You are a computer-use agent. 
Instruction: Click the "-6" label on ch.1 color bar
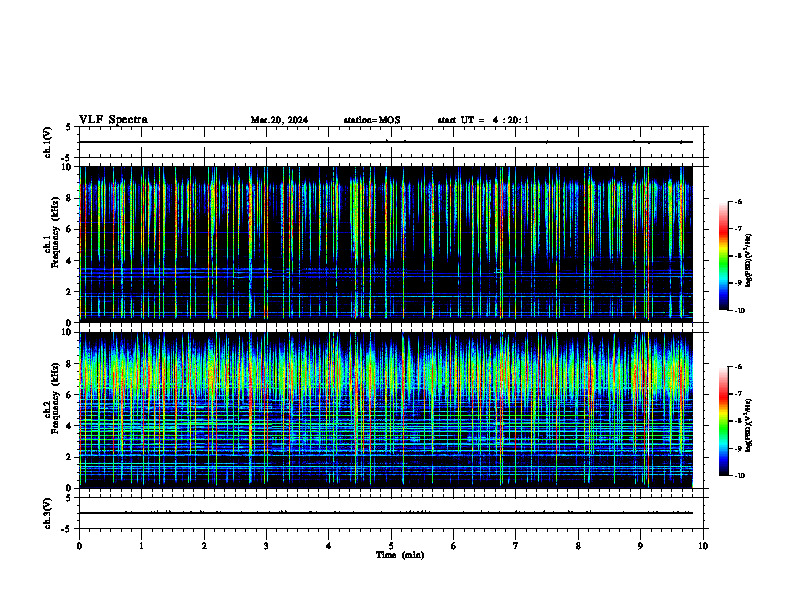[x=738, y=202]
